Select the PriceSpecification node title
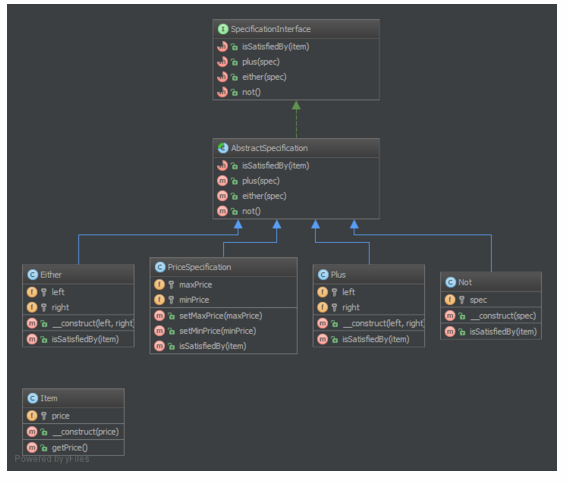The image size is (569, 483). [x=199, y=267]
